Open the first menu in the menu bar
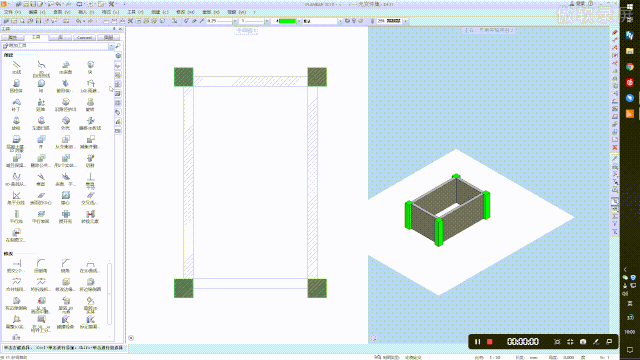Image resolution: width=640 pixels, height=360 pixels. pos(12,12)
